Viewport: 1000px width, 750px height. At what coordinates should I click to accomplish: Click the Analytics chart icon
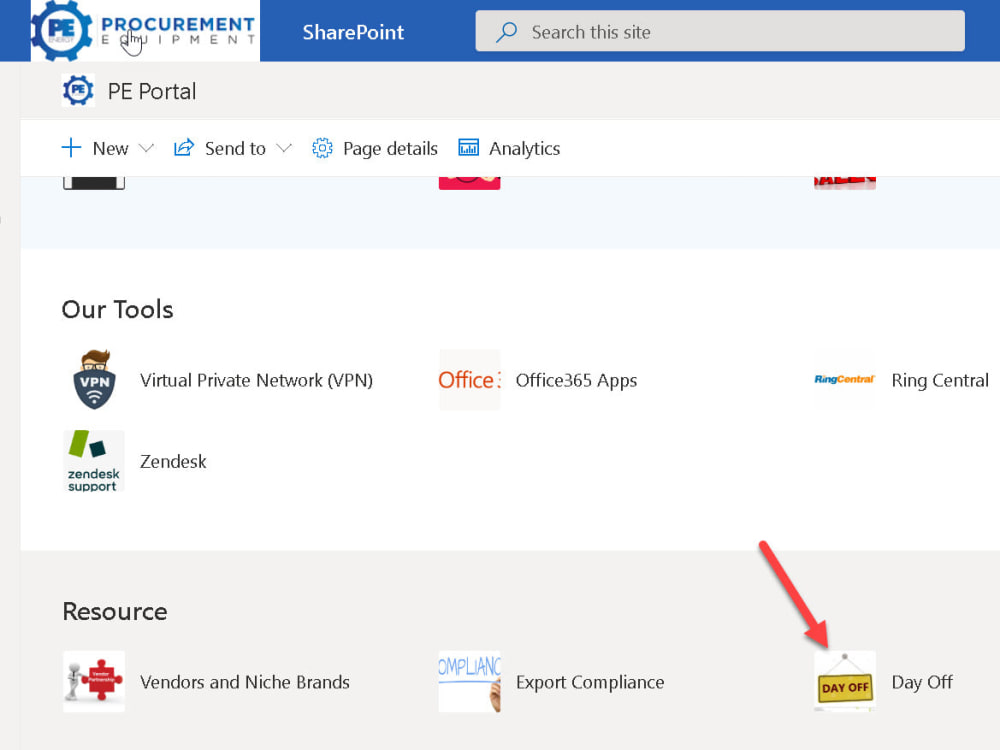pos(469,148)
